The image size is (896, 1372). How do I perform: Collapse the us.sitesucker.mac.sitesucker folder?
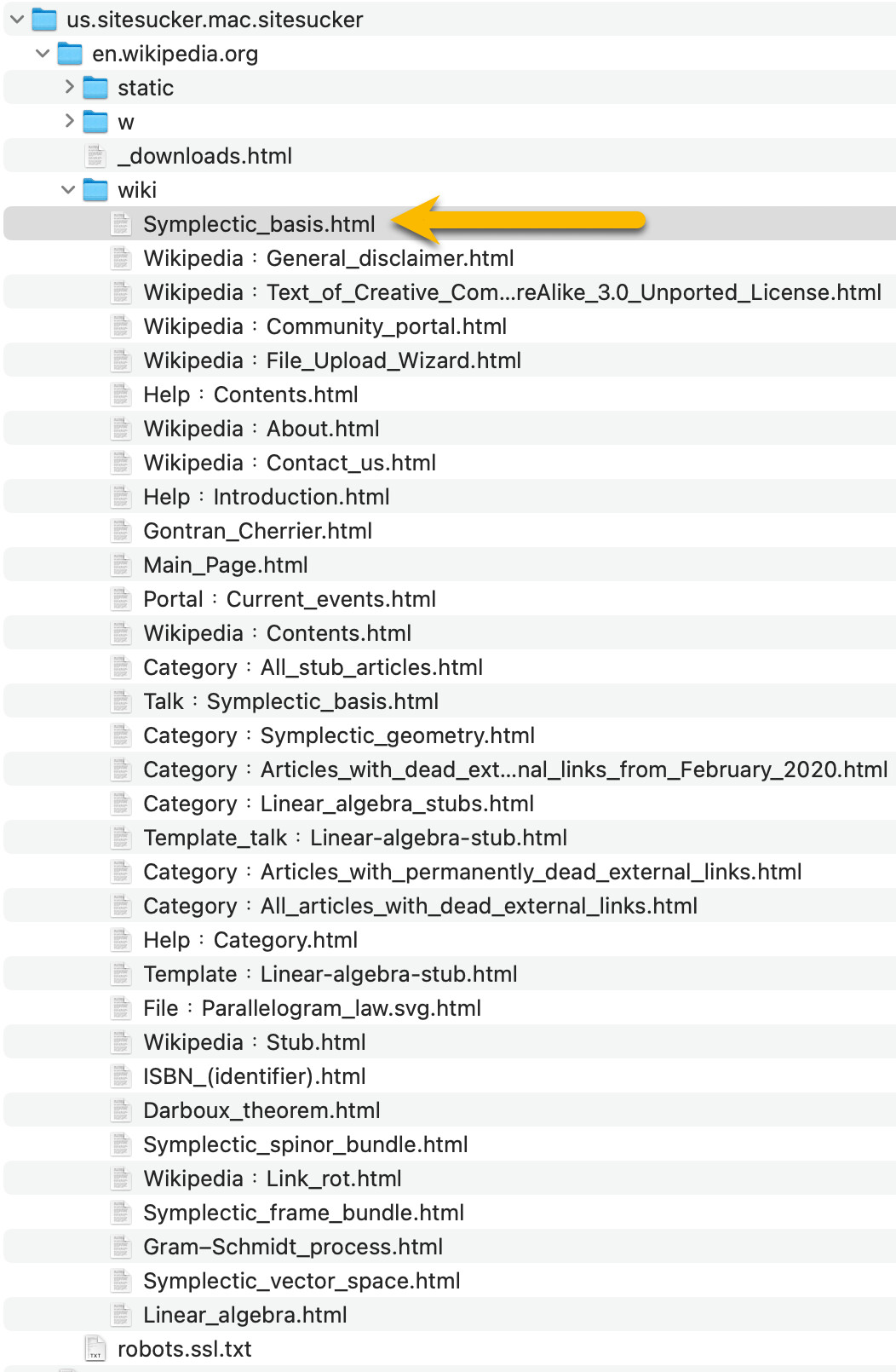(17, 19)
